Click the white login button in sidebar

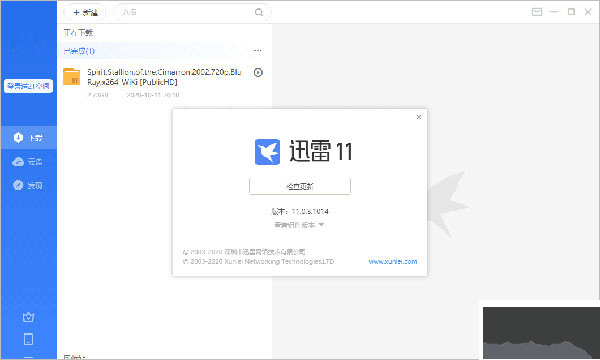29,86
